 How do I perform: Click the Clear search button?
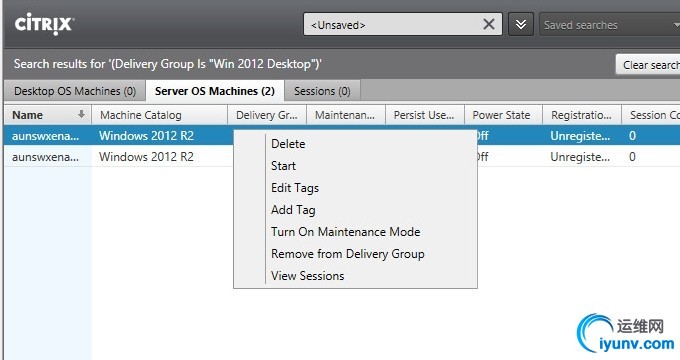coord(648,65)
